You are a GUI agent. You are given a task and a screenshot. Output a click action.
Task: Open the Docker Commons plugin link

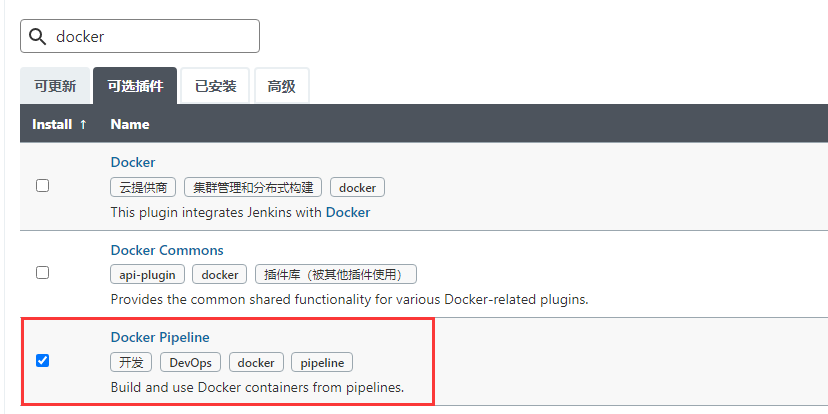pyautogui.click(x=167, y=250)
